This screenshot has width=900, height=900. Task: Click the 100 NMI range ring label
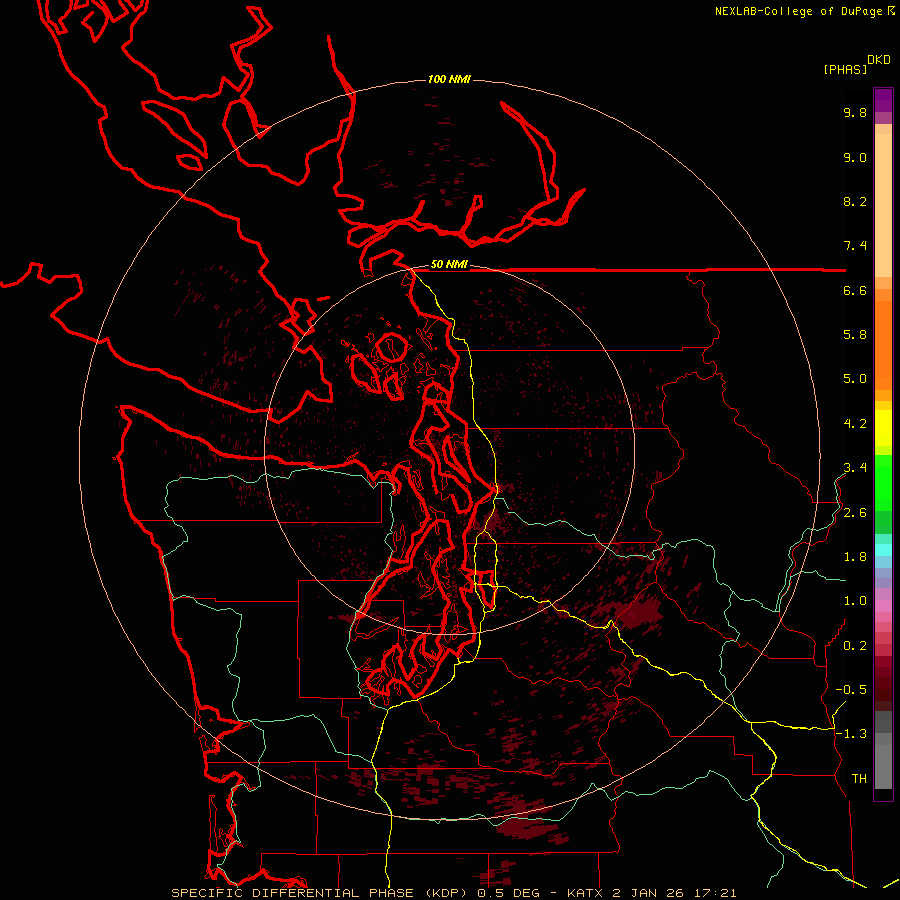pos(449,79)
